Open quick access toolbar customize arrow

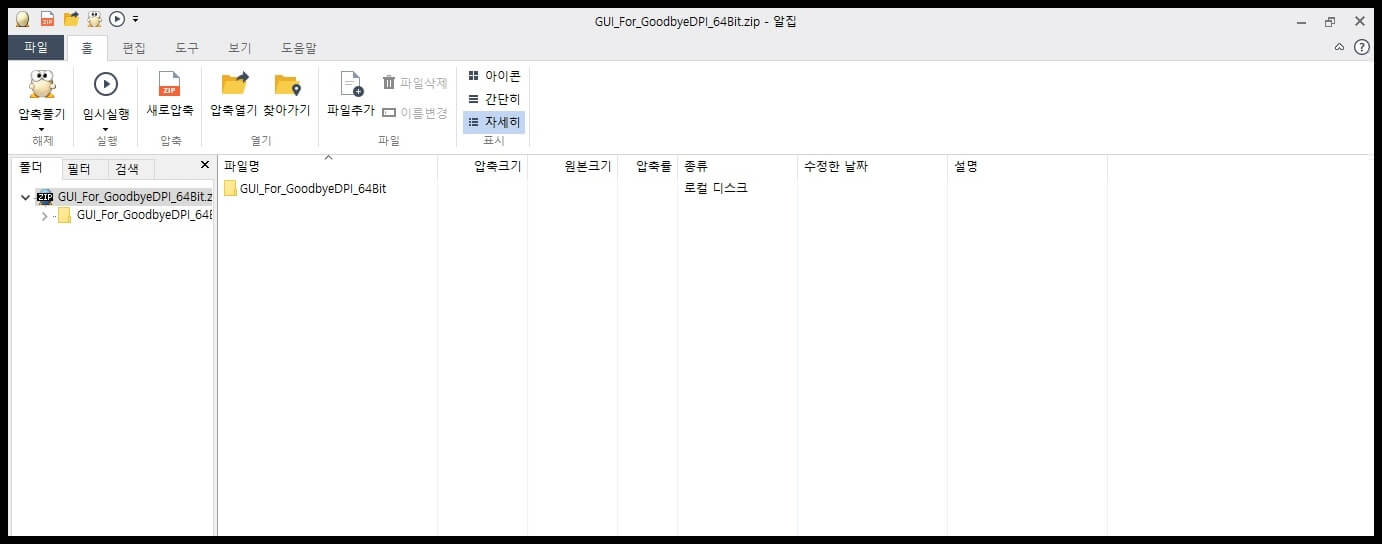(135, 19)
